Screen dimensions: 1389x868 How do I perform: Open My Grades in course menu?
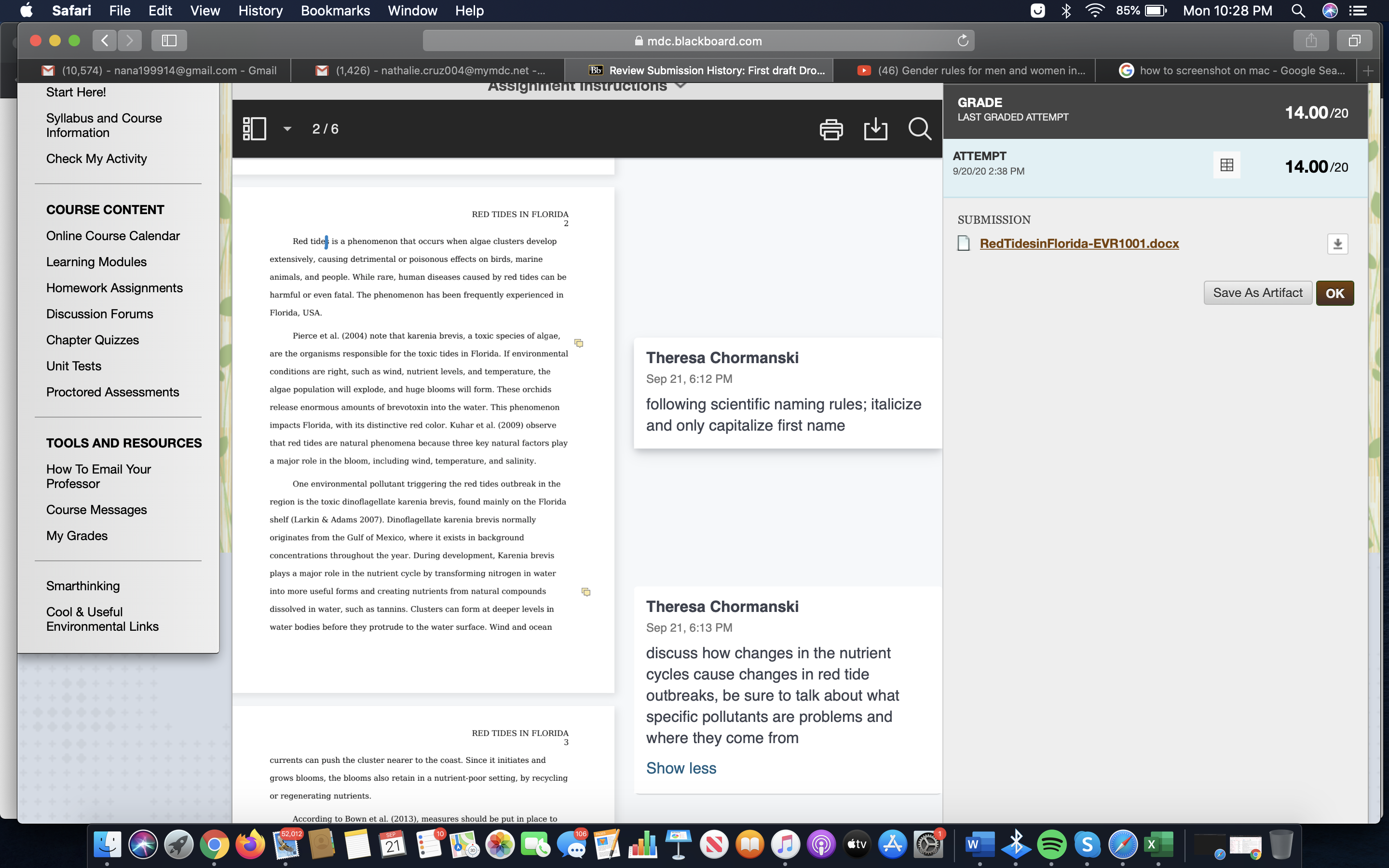77,536
